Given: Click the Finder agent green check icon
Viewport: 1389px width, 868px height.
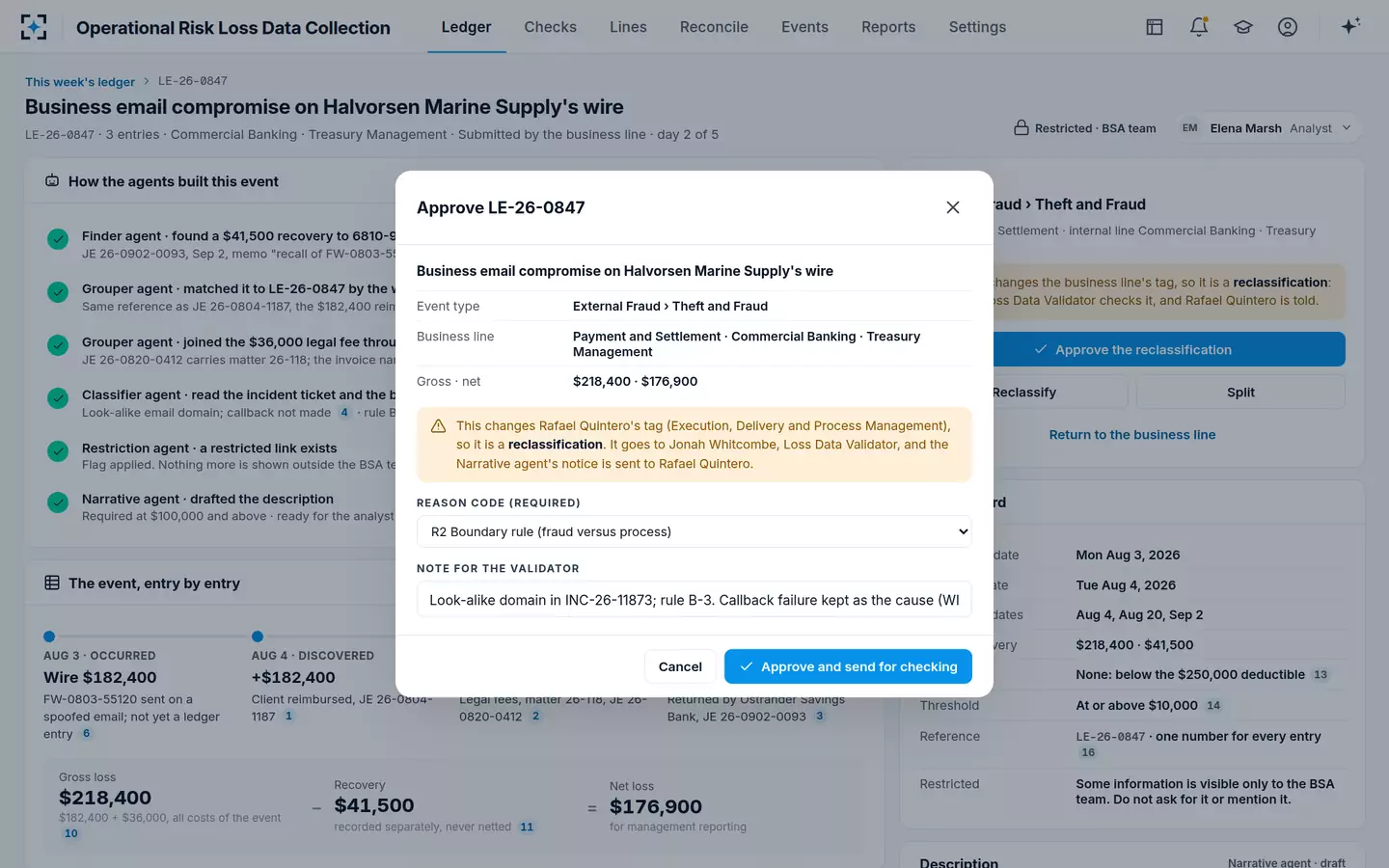Looking at the screenshot, I should [x=58, y=238].
